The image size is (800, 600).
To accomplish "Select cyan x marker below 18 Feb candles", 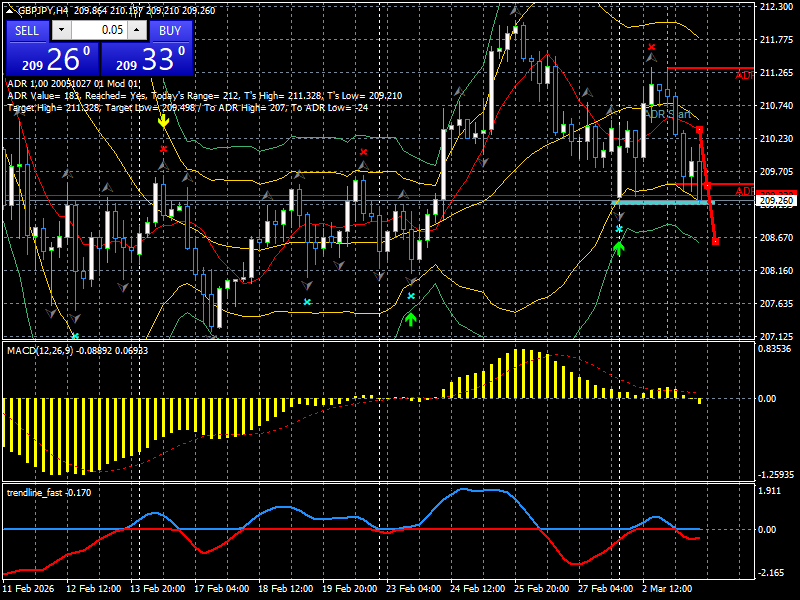I will 307,302.
